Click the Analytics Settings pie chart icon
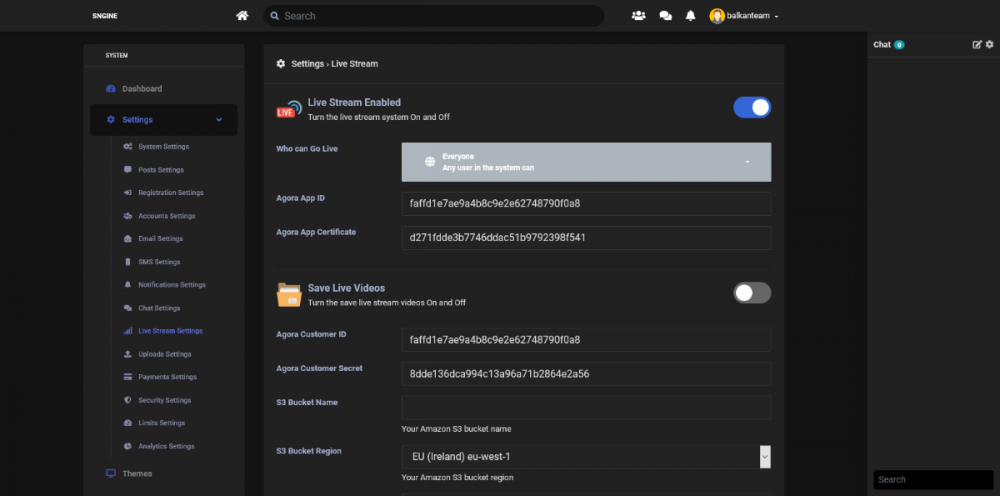1000x496 pixels. (x=128, y=446)
